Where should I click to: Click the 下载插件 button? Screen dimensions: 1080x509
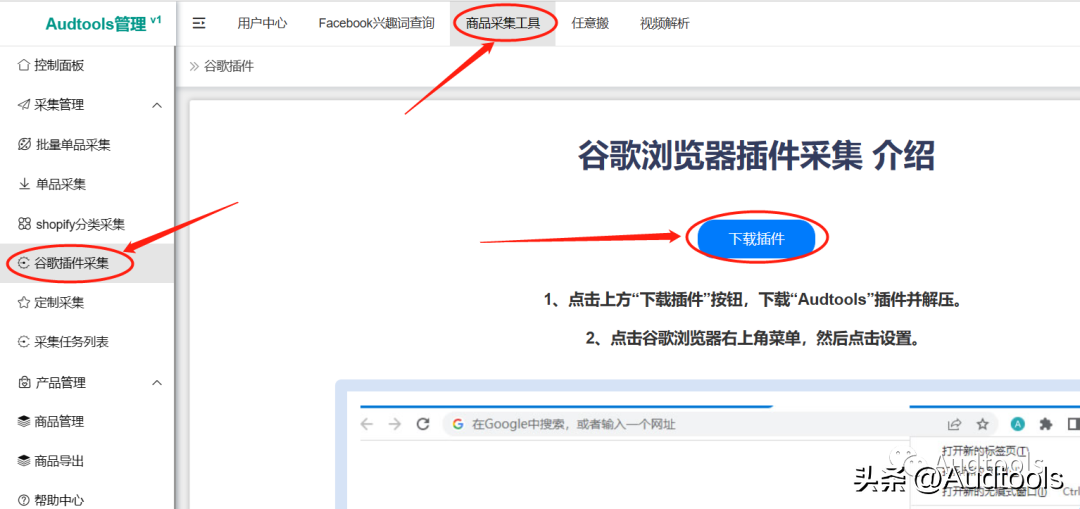(x=756, y=239)
